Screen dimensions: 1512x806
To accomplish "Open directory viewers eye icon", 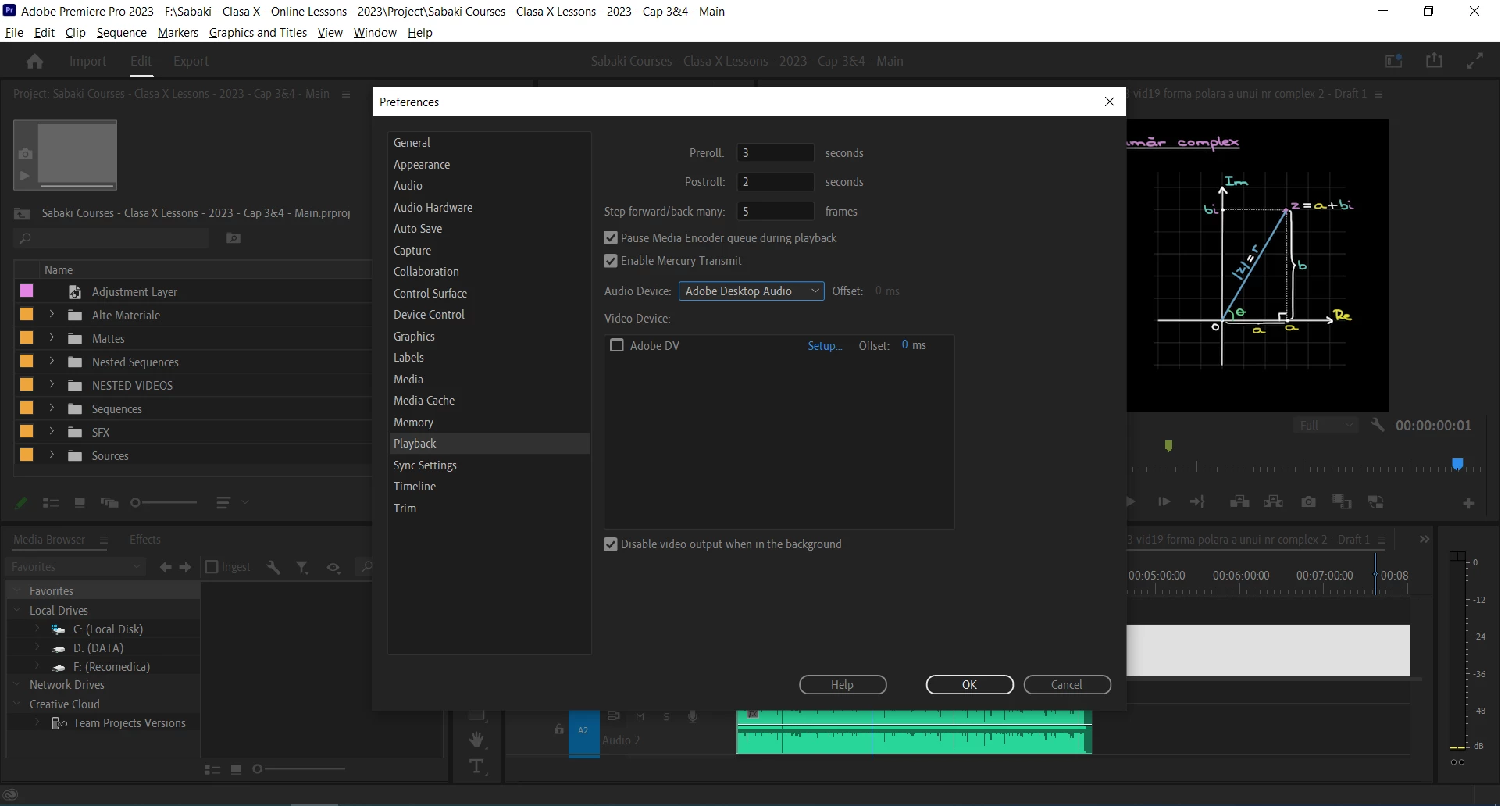I will tap(333, 567).
